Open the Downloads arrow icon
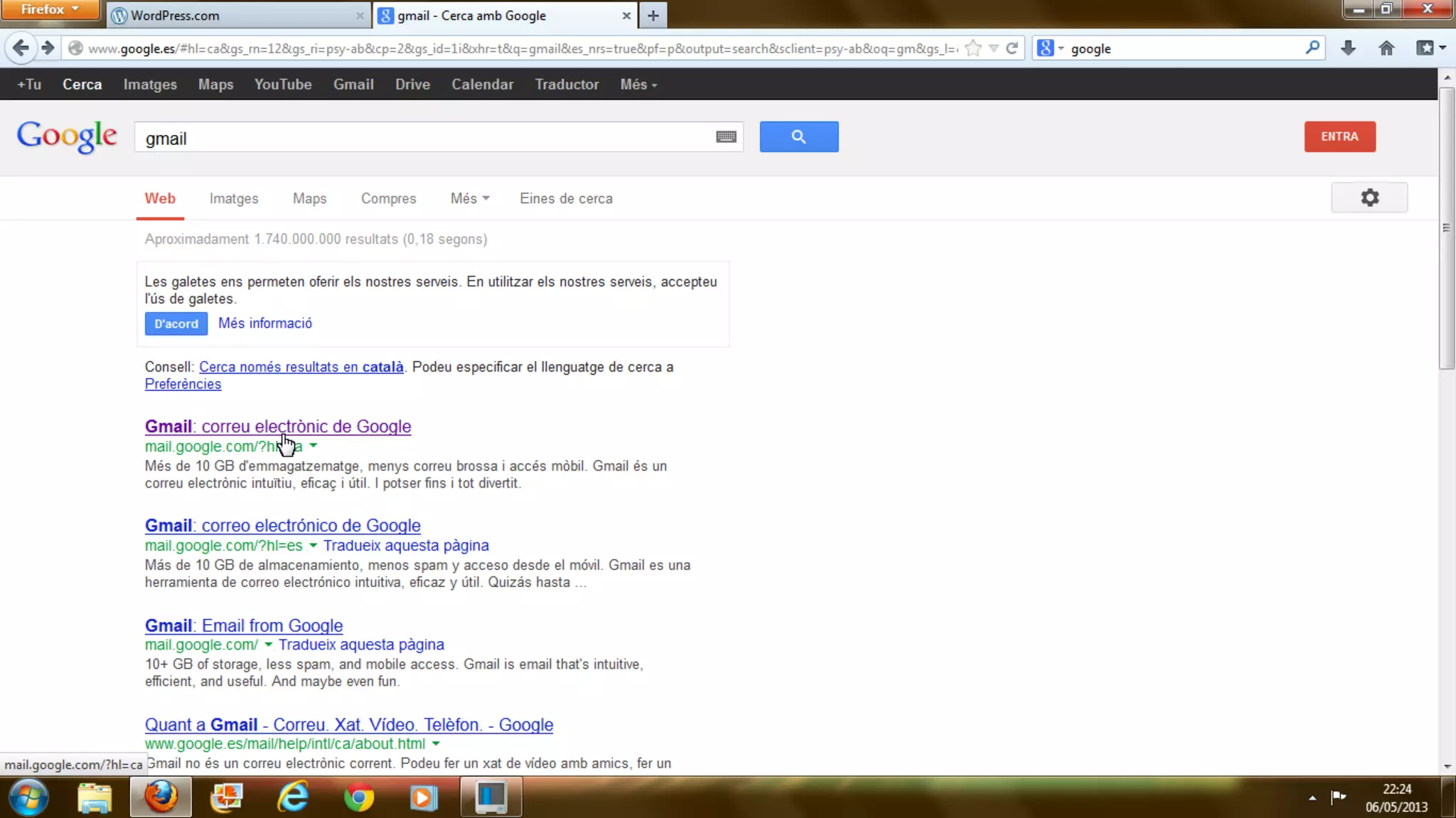 [x=1348, y=48]
